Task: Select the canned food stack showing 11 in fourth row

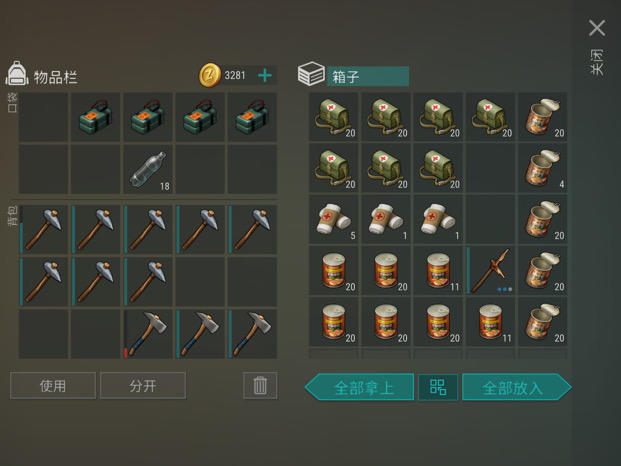Action: pos(438,270)
